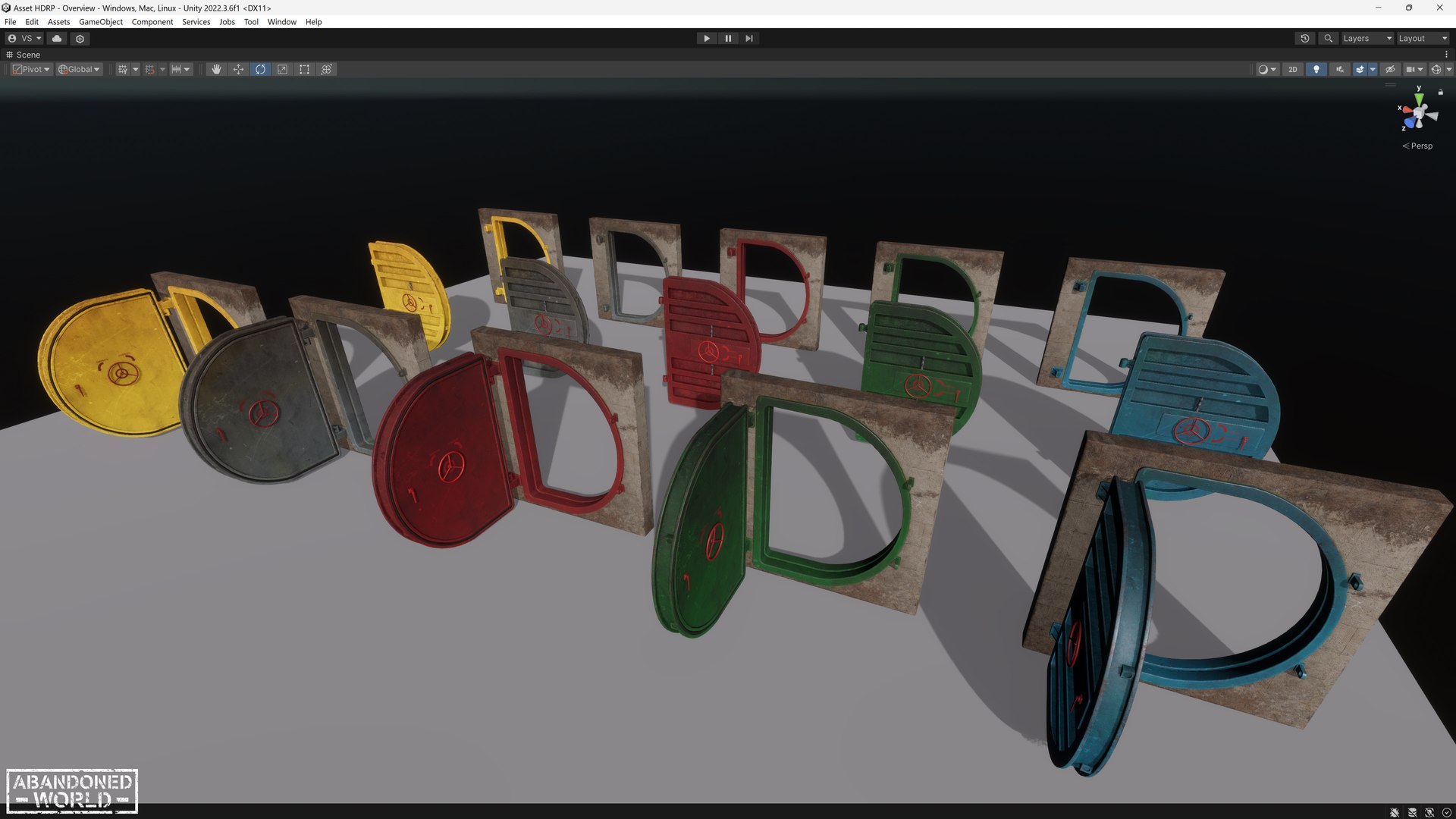
Task: Select the Scene tab
Action: click(x=23, y=55)
